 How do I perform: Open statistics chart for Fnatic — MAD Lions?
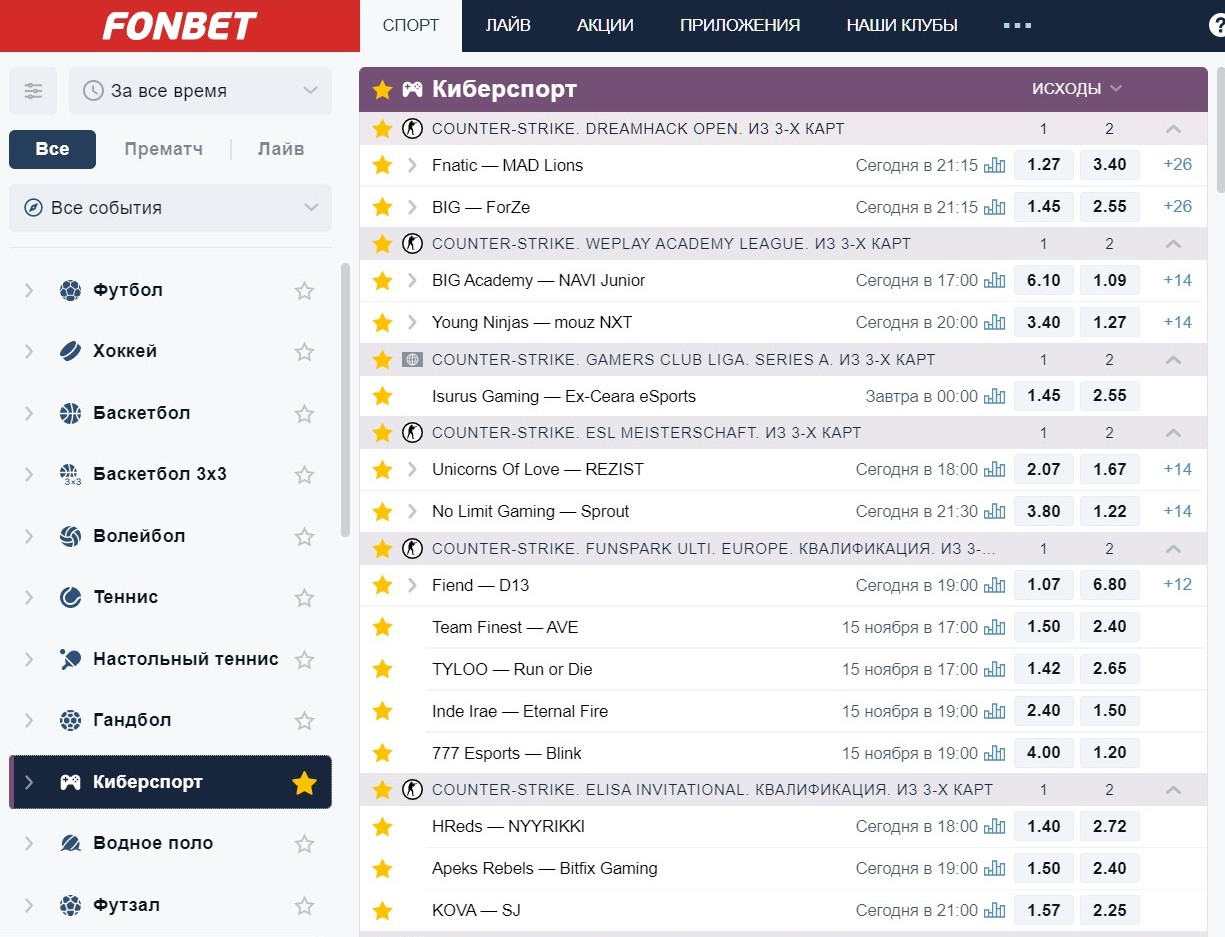[994, 165]
